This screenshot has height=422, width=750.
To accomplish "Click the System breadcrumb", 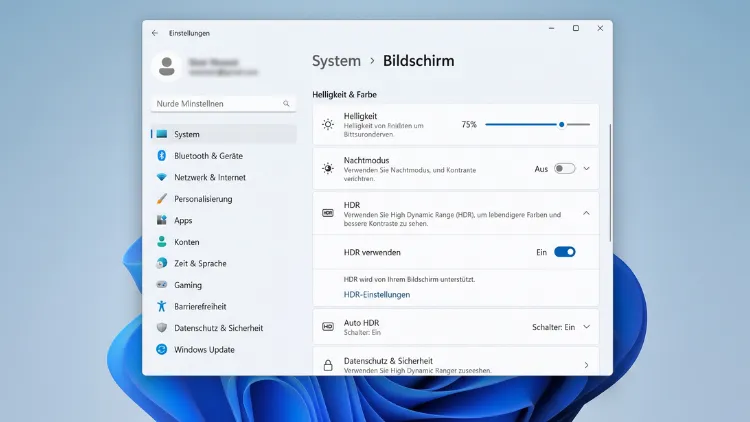I will coord(336,61).
